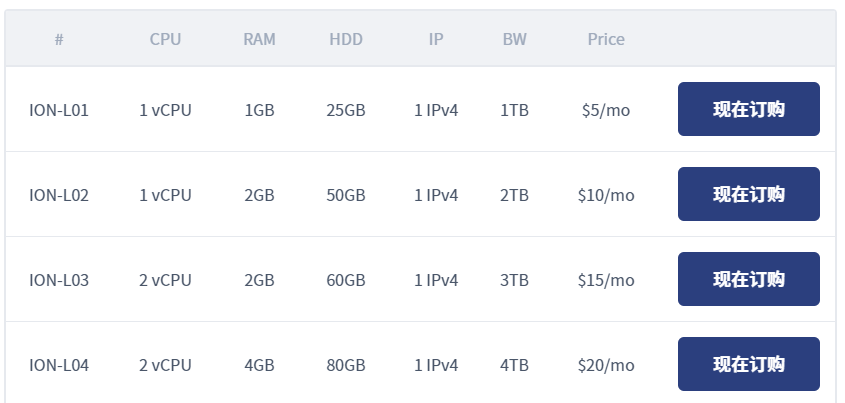Screen dimensions: 845x403
Task: Order the ION-L03 plan
Action: (x=748, y=279)
